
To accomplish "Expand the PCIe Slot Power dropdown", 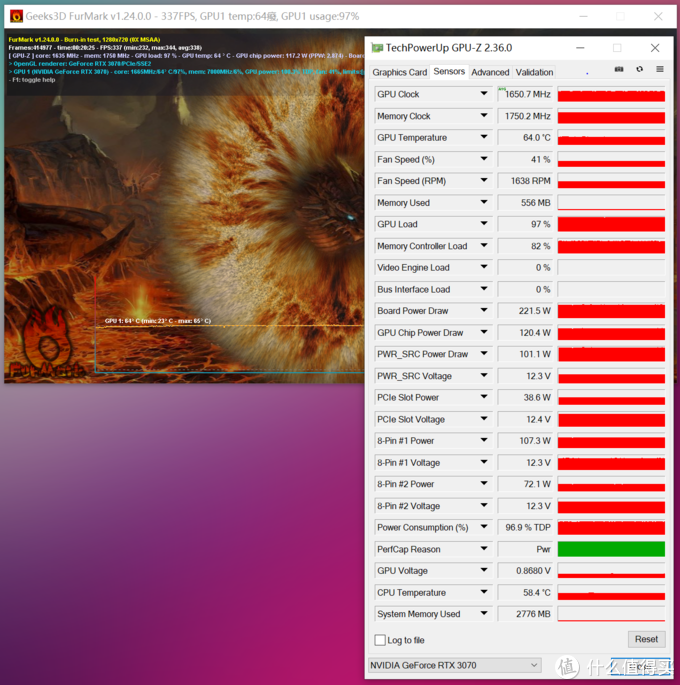I will 484,397.
